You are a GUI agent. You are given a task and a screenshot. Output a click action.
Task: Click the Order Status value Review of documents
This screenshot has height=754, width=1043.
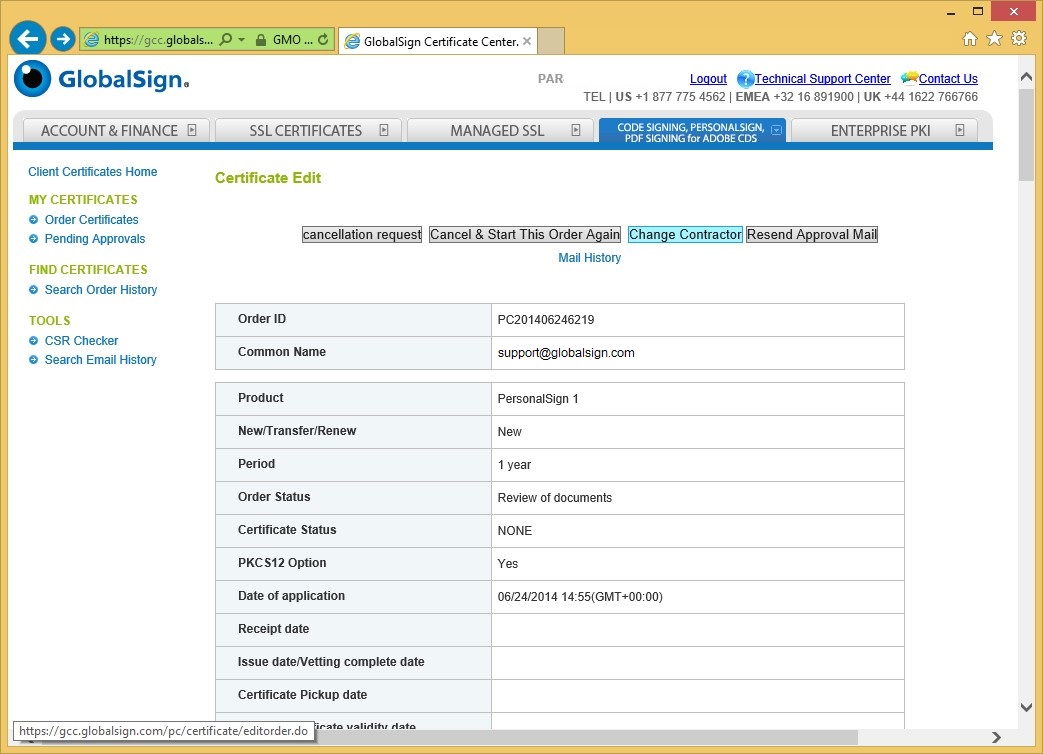tap(555, 498)
